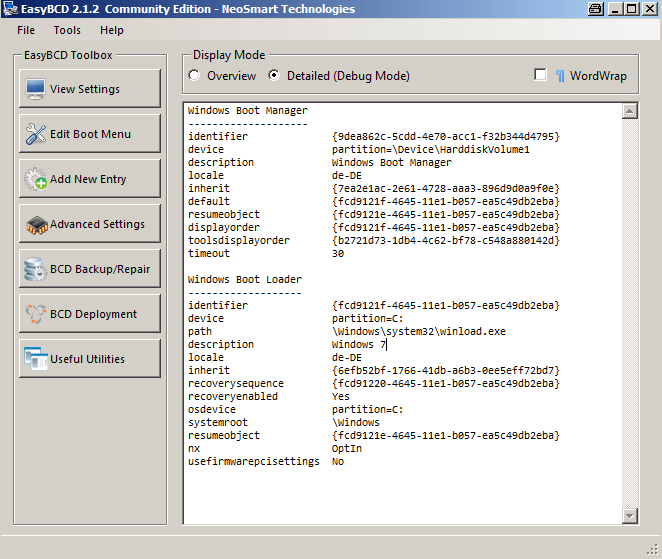The image size is (662, 559).
Task: Select Detailed (Debug Mode) radio button
Action: 274,76
